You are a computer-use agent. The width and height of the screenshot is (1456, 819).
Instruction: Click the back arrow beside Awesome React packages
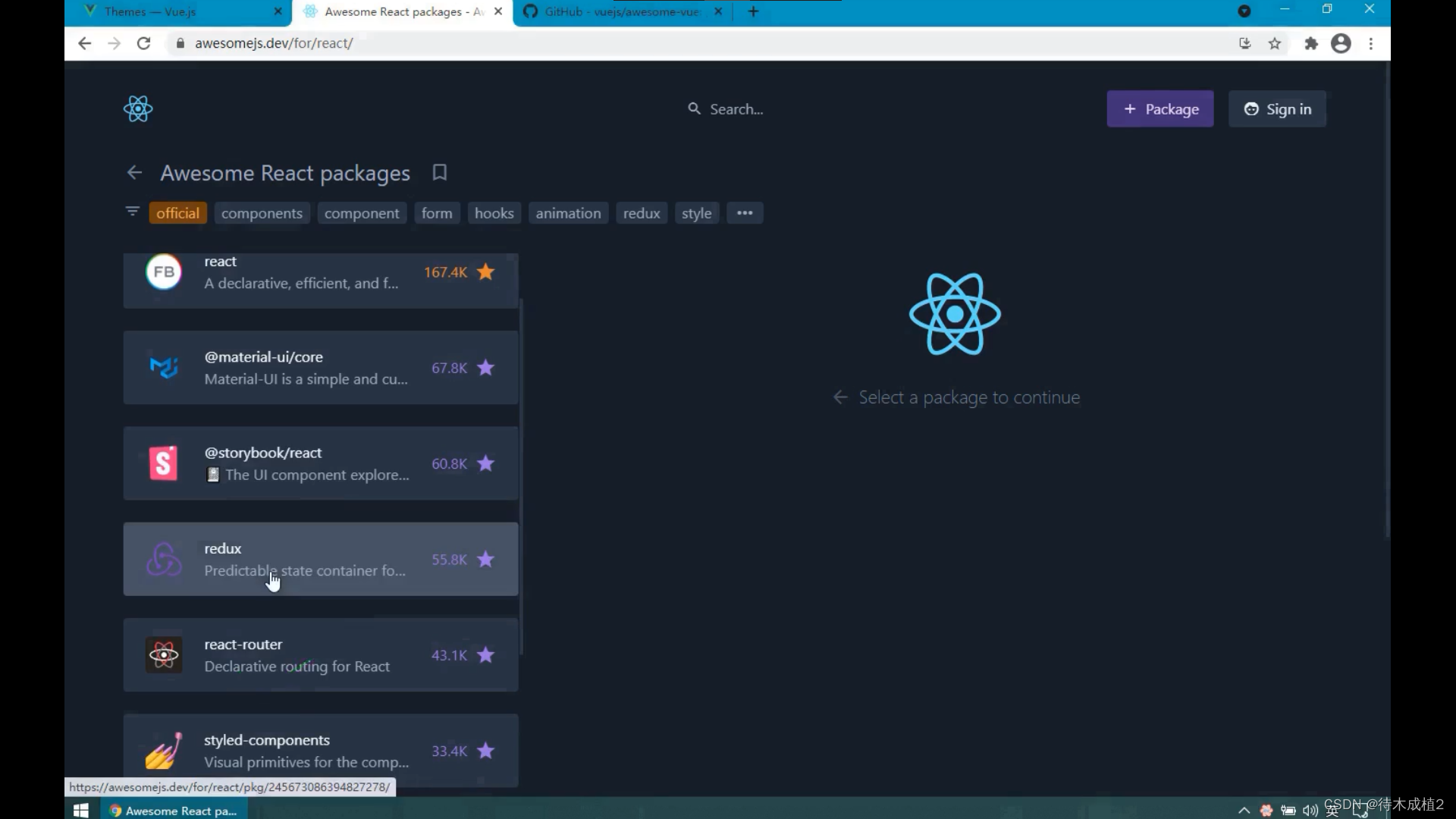point(134,173)
